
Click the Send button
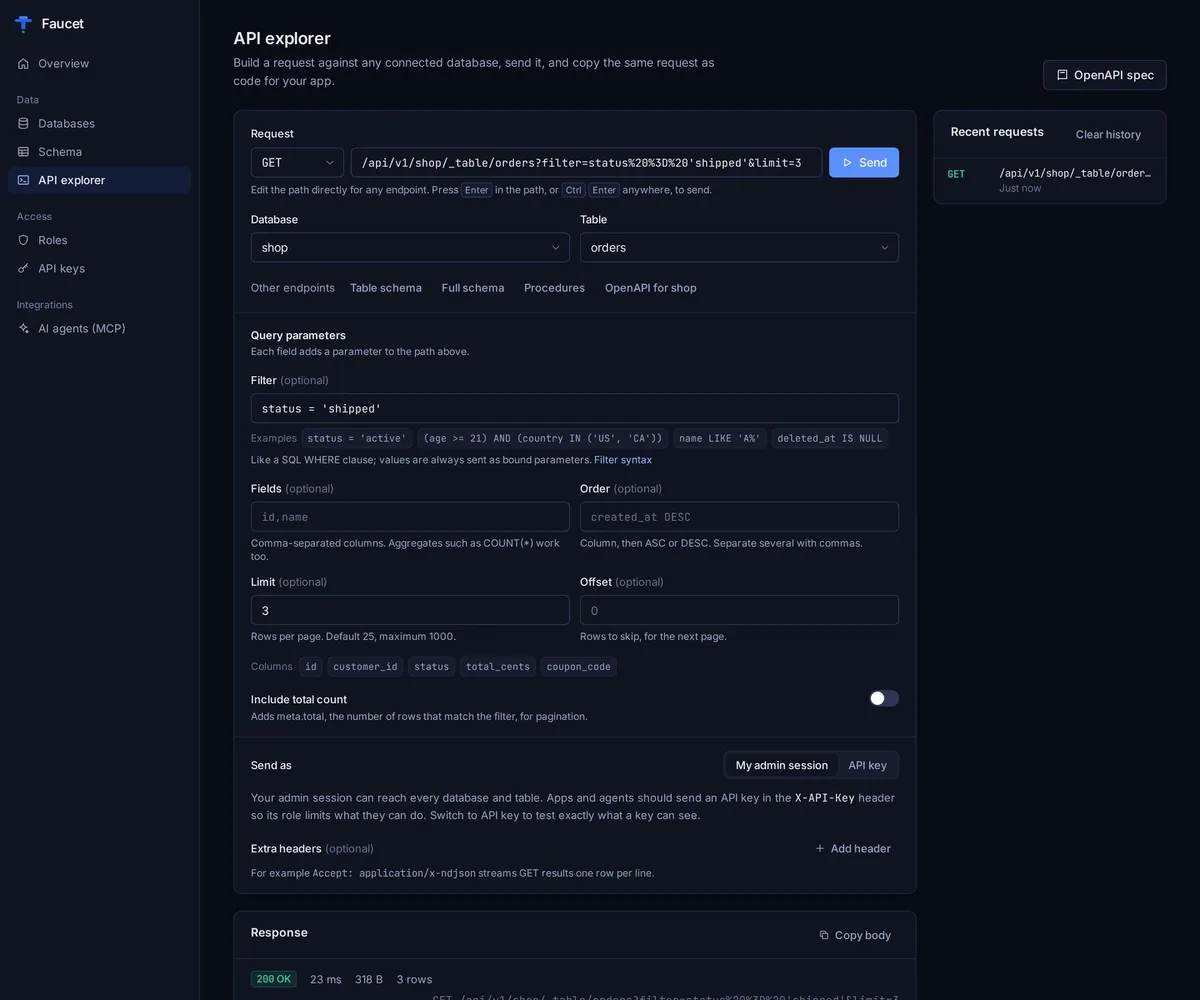point(864,163)
